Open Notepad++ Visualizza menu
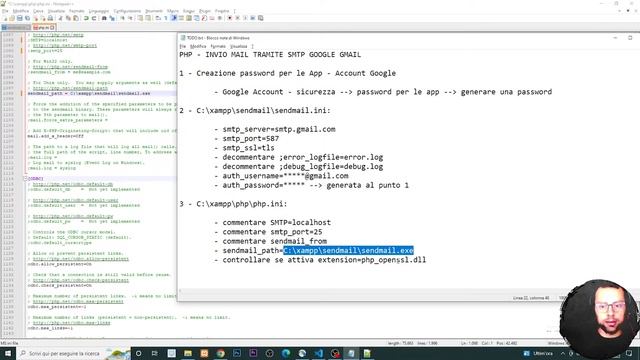This screenshot has width=640, height=360. [x=56, y=11]
